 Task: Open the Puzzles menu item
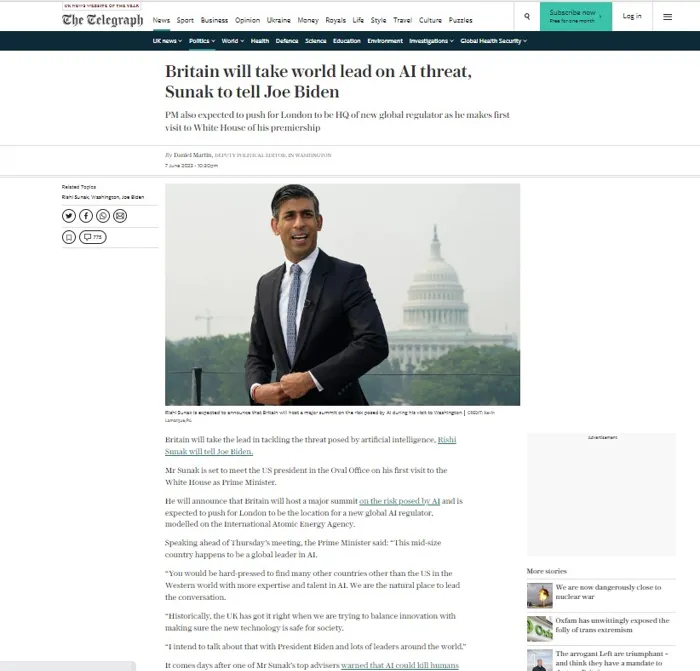point(460,20)
